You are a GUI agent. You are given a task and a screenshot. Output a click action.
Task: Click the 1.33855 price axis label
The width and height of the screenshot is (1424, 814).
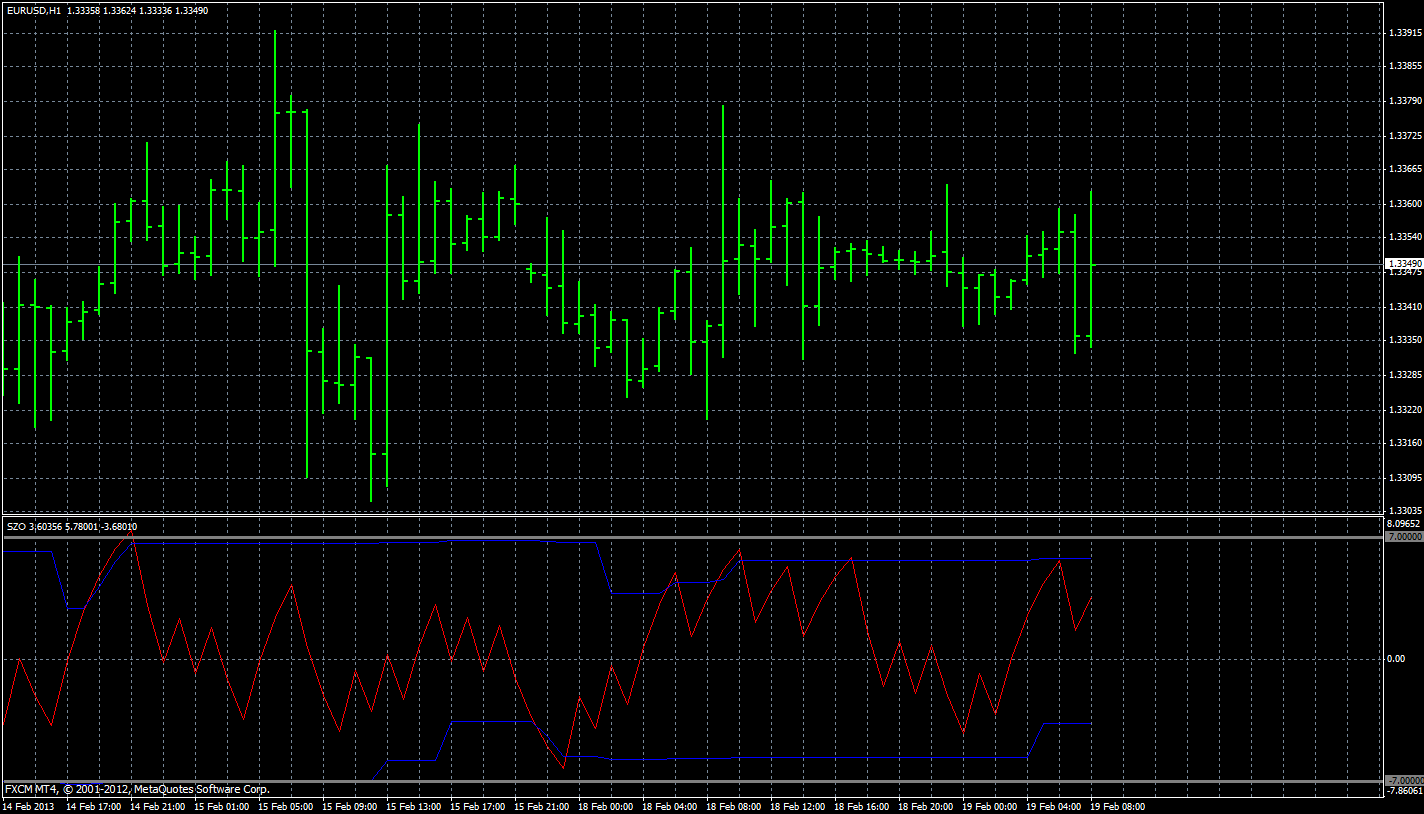pyautogui.click(x=1405, y=66)
